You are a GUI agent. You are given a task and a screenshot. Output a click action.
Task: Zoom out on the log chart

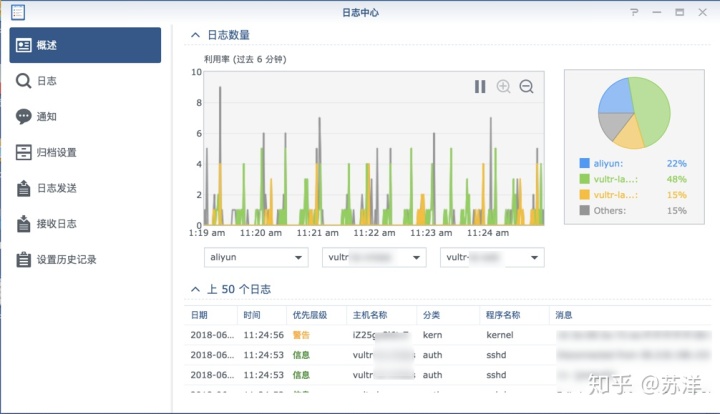[x=526, y=87]
